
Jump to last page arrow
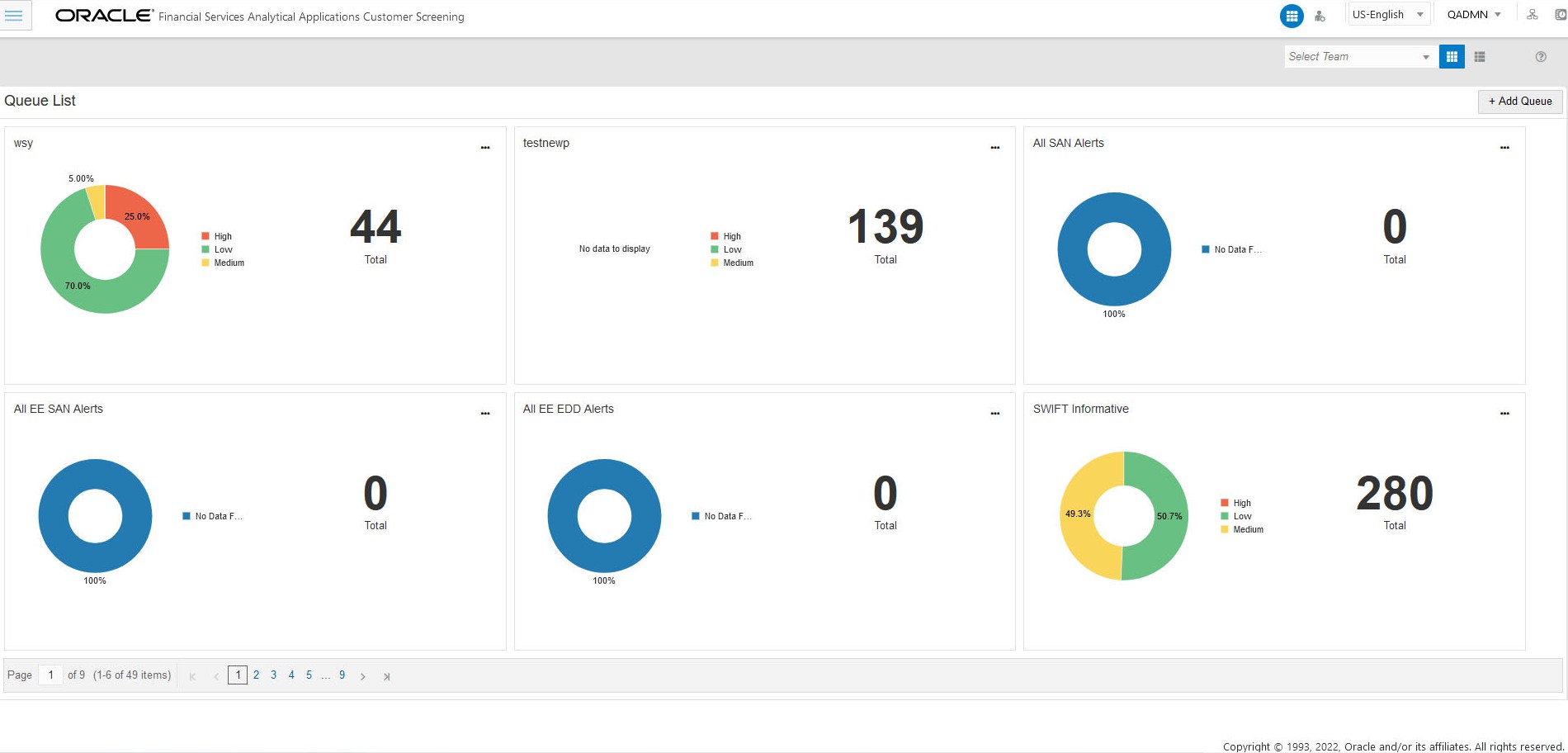pyautogui.click(x=386, y=676)
